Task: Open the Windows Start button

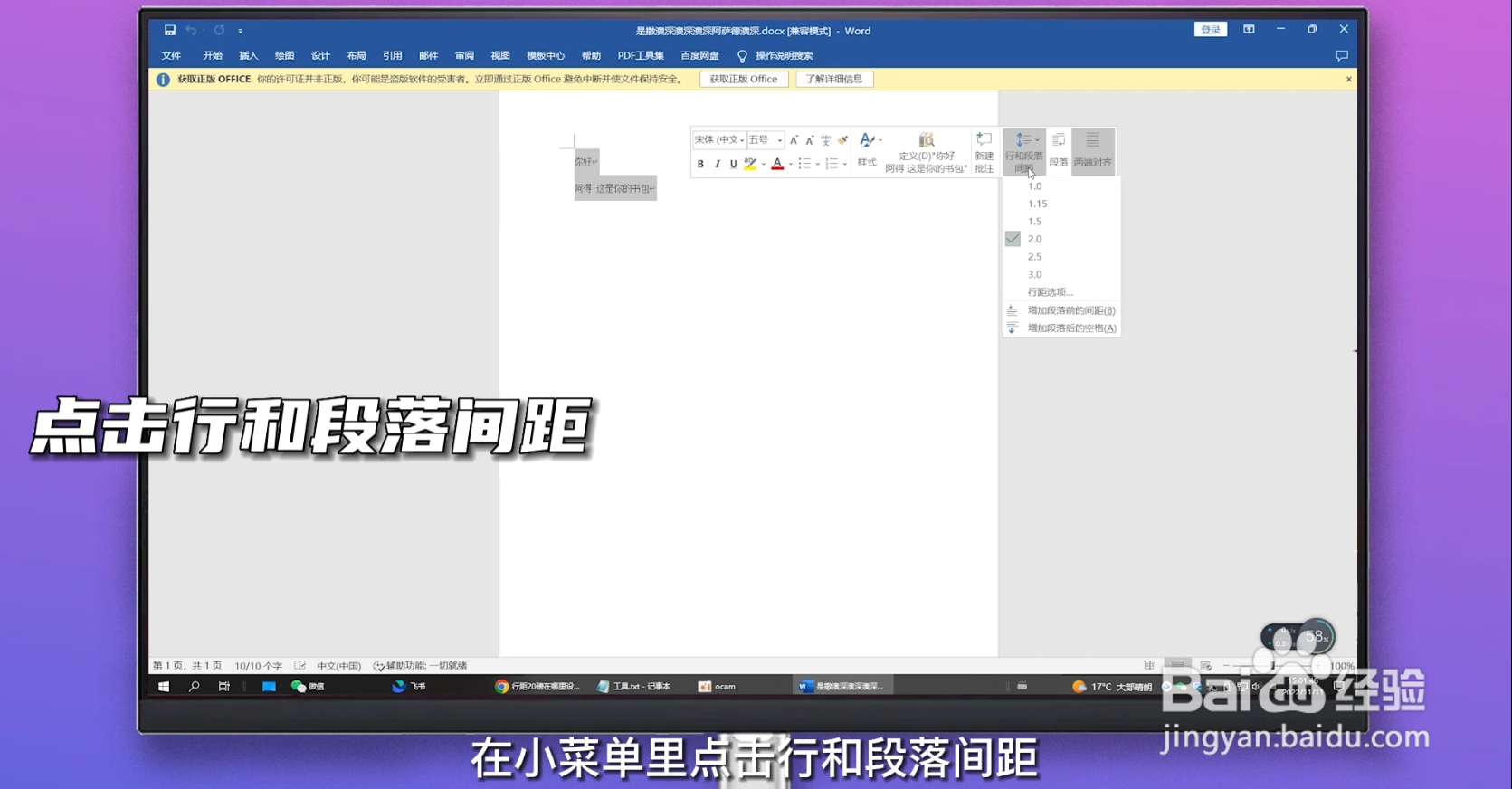Action: coord(164,687)
